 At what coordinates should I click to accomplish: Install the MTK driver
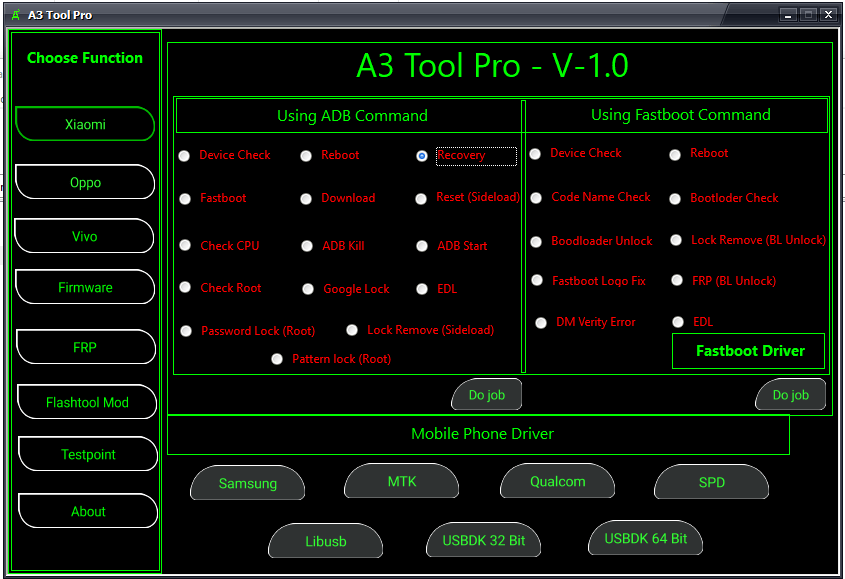tap(401, 482)
